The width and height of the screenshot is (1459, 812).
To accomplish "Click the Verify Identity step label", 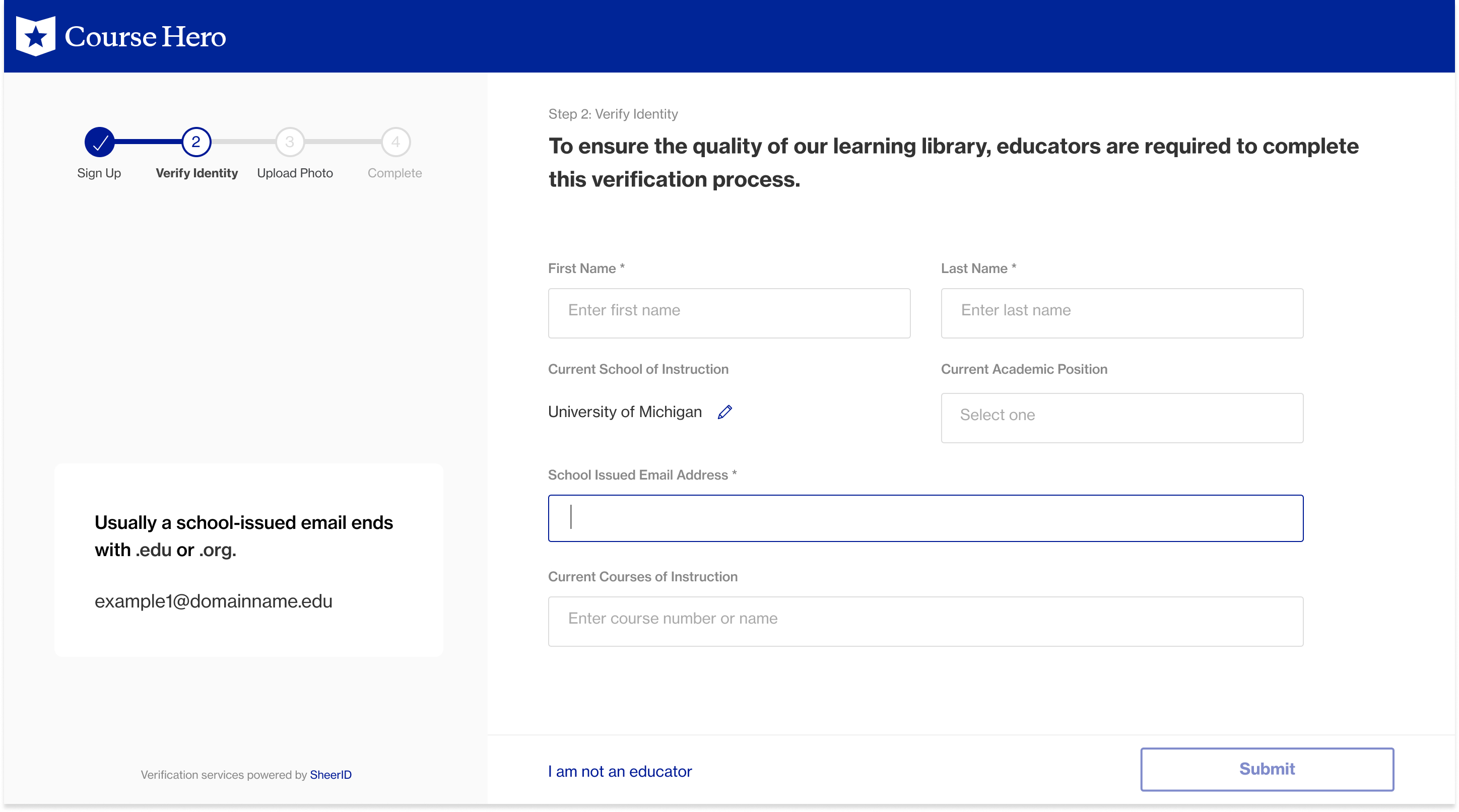I will pos(196,173).
